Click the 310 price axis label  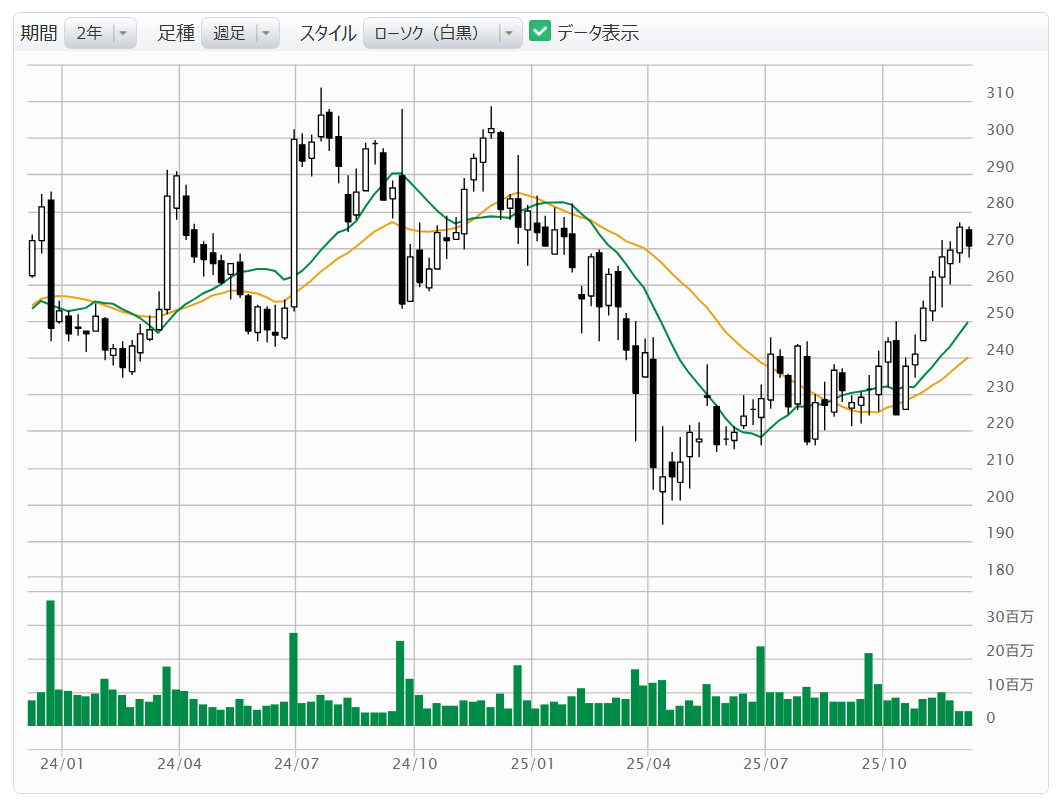1000,93
